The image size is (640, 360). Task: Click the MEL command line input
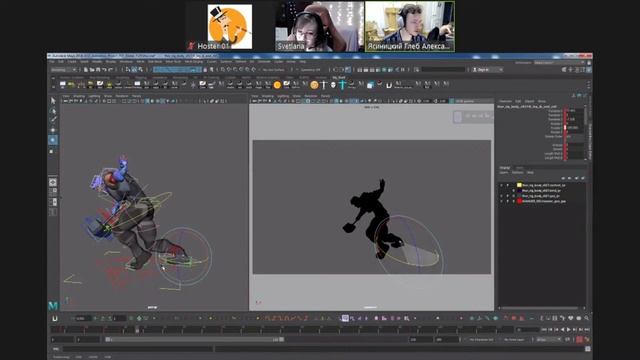pyautogui.click(x=137, y=349)
